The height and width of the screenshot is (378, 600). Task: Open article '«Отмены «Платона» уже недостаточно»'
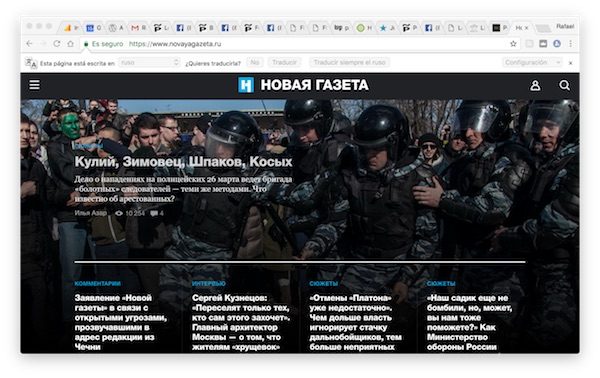[x=355, y=323]
